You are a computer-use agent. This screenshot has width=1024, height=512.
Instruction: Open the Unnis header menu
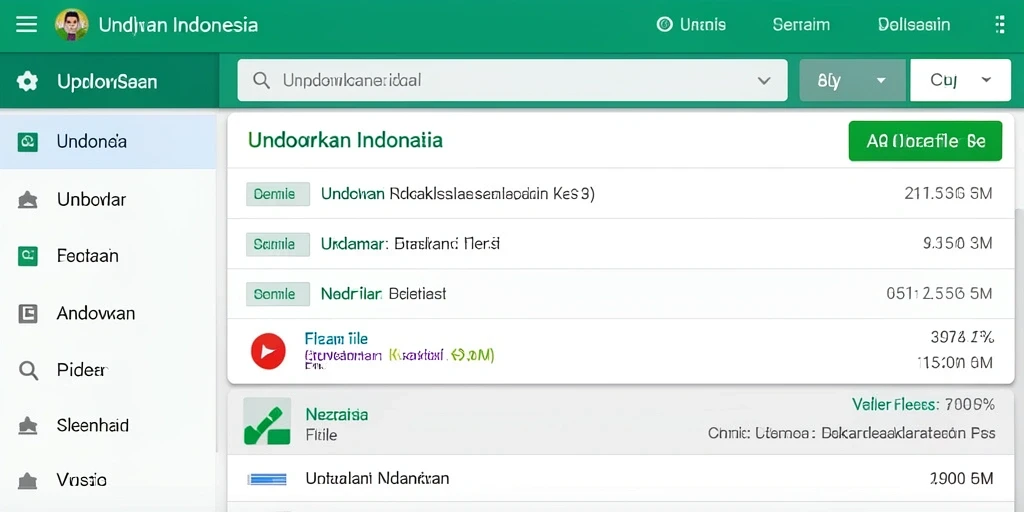[x=692, y=25]
